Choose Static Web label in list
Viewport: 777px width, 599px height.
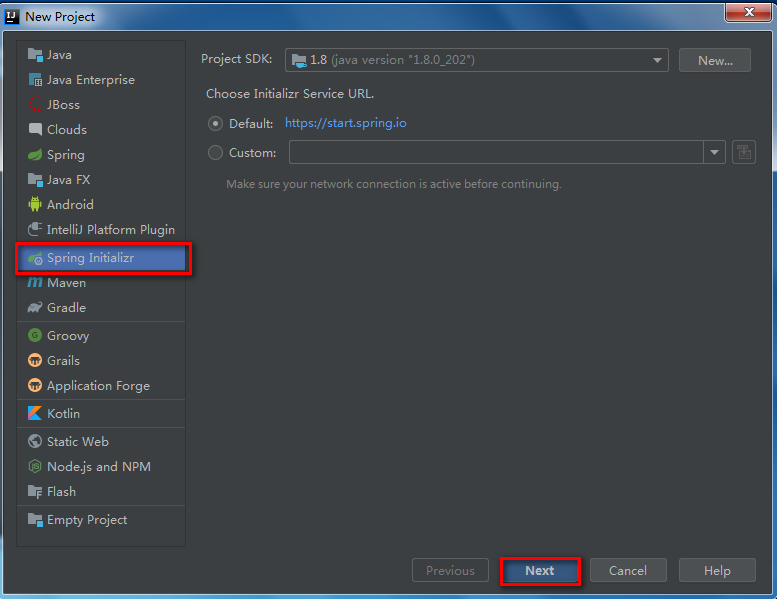tap(78, 441)
